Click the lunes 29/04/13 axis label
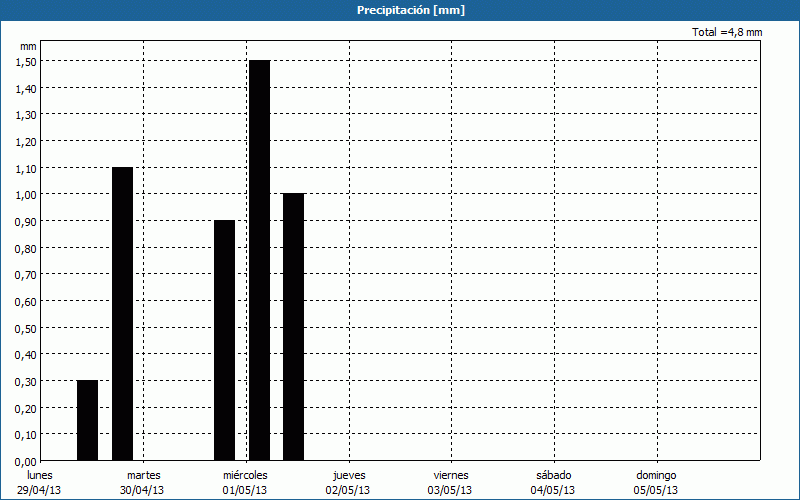Image resolution: width=800 pixels, height=500 pixels. (x=40, y=482)
